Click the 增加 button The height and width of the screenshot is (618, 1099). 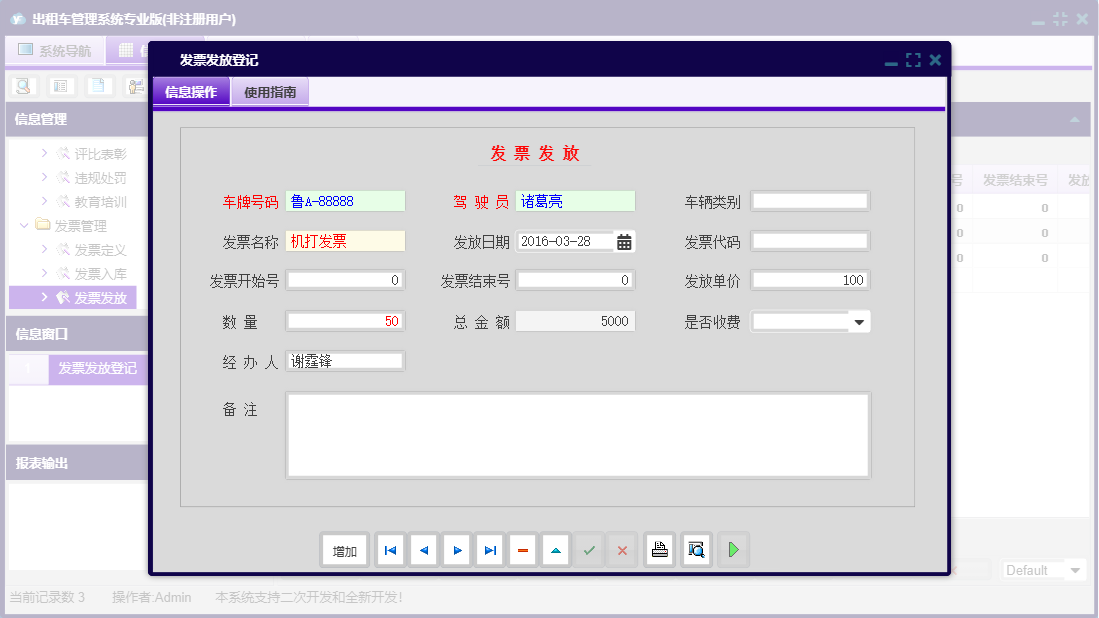click(x=344, y=549)
